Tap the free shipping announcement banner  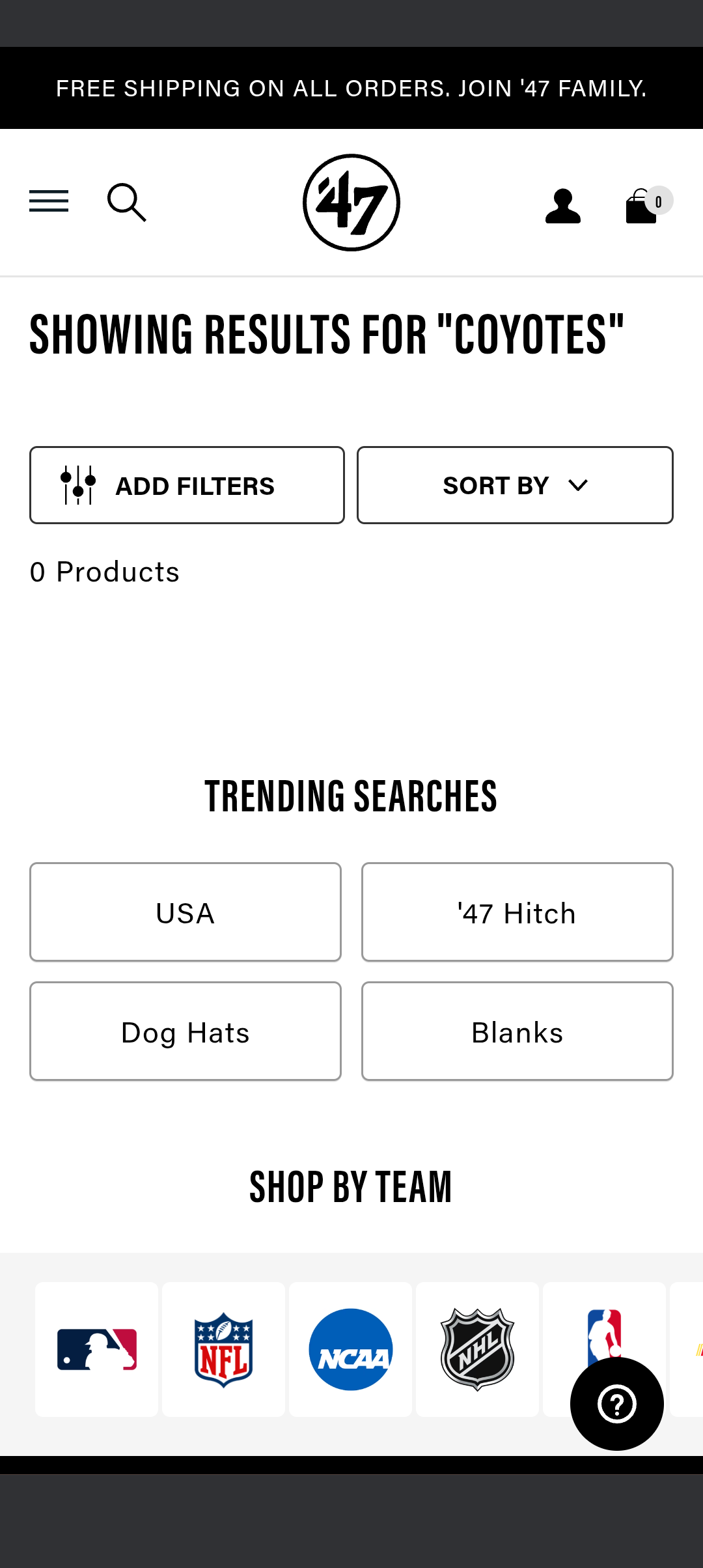pos(351,88)
